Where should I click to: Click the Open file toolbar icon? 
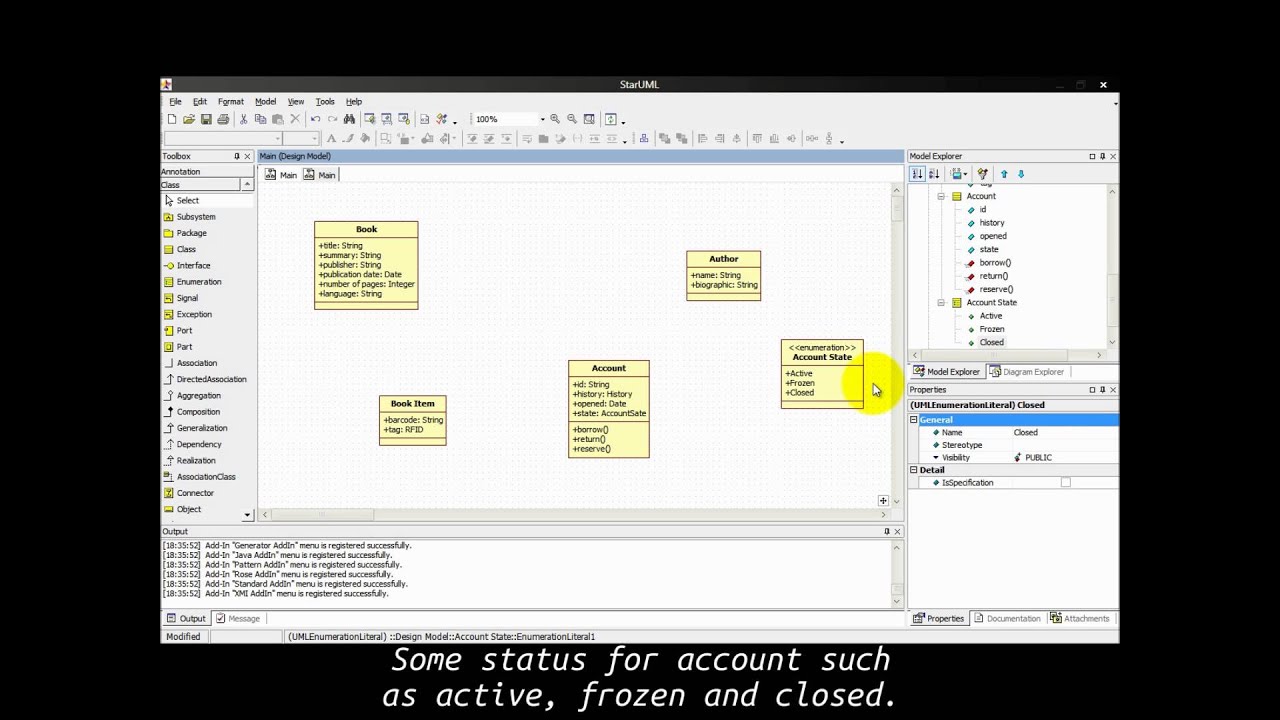(188, 119)
